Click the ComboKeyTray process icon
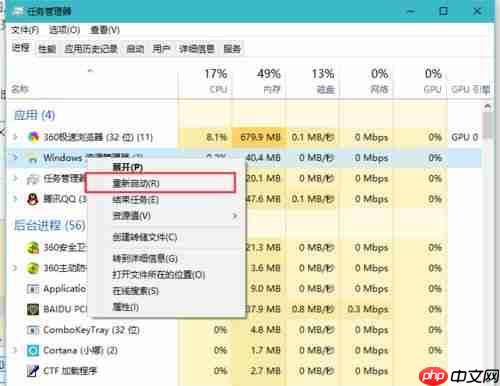 [33, 330]
